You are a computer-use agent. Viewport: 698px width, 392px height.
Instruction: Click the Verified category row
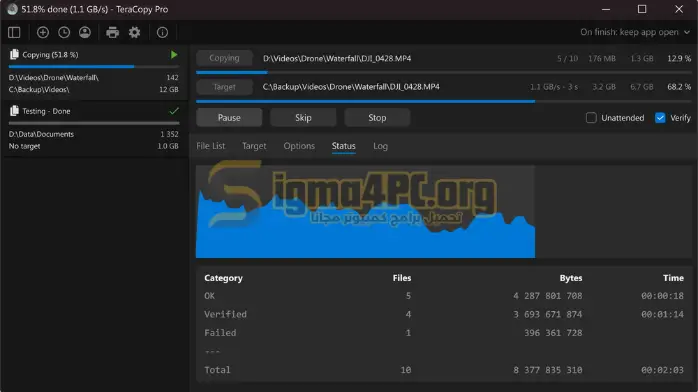click(x=444, y=314)
